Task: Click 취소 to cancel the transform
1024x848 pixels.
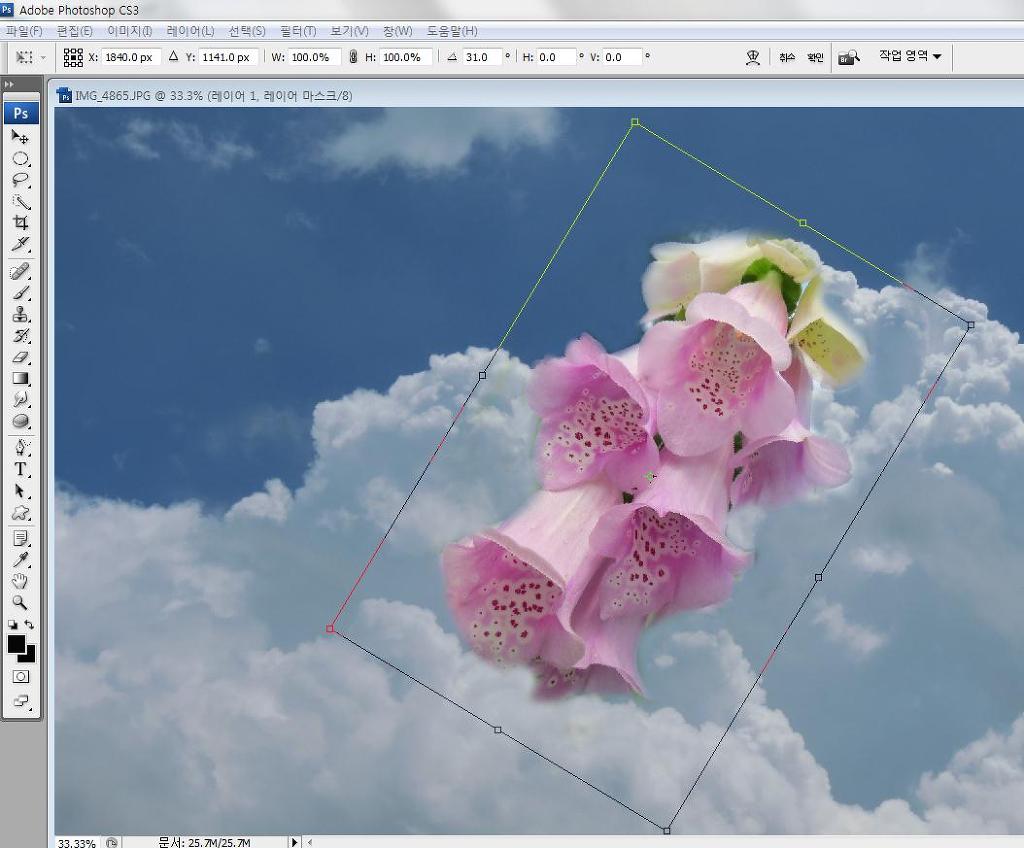Action: [x=787, y=57]
